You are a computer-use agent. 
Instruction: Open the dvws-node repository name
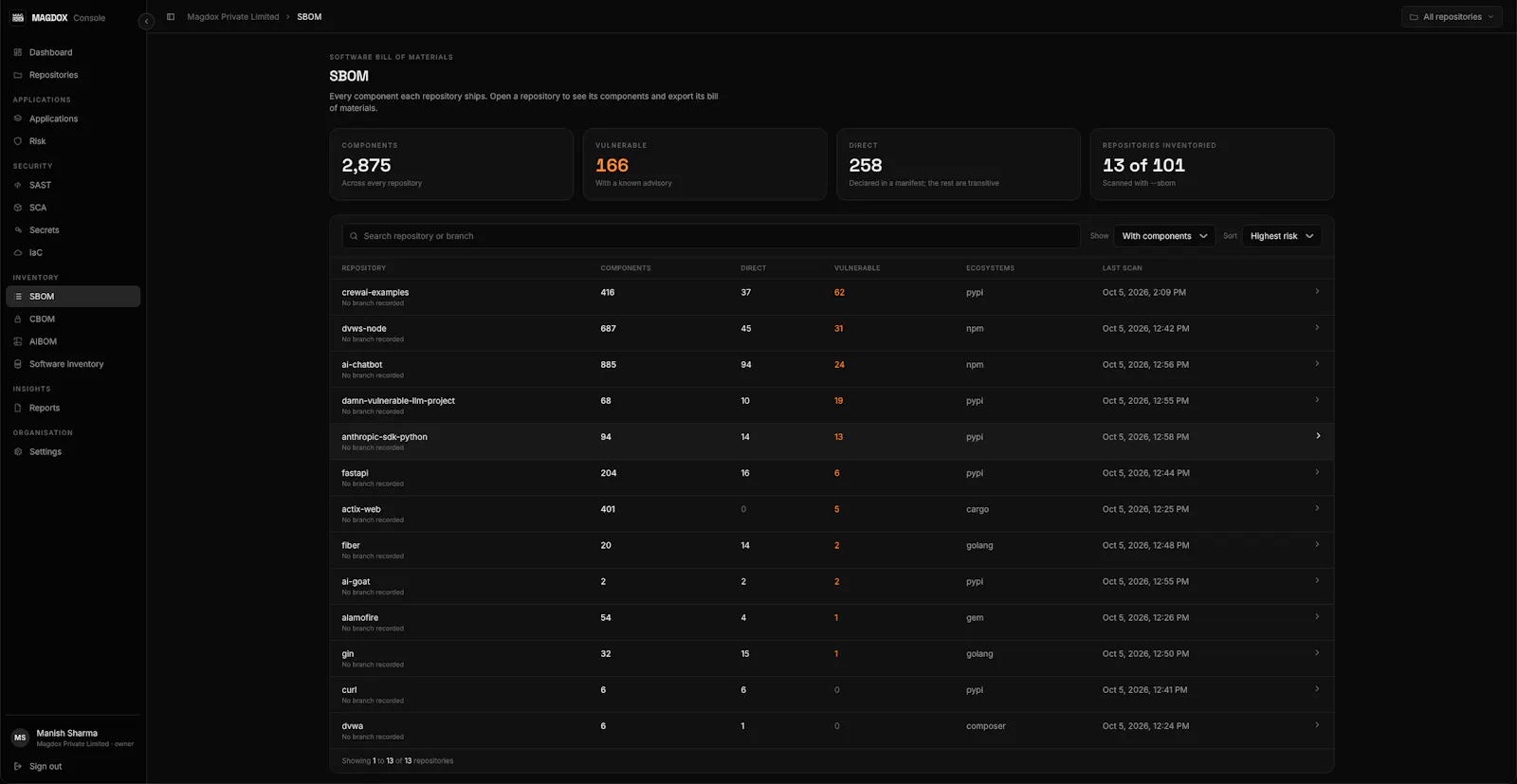[x=364, y=329]
